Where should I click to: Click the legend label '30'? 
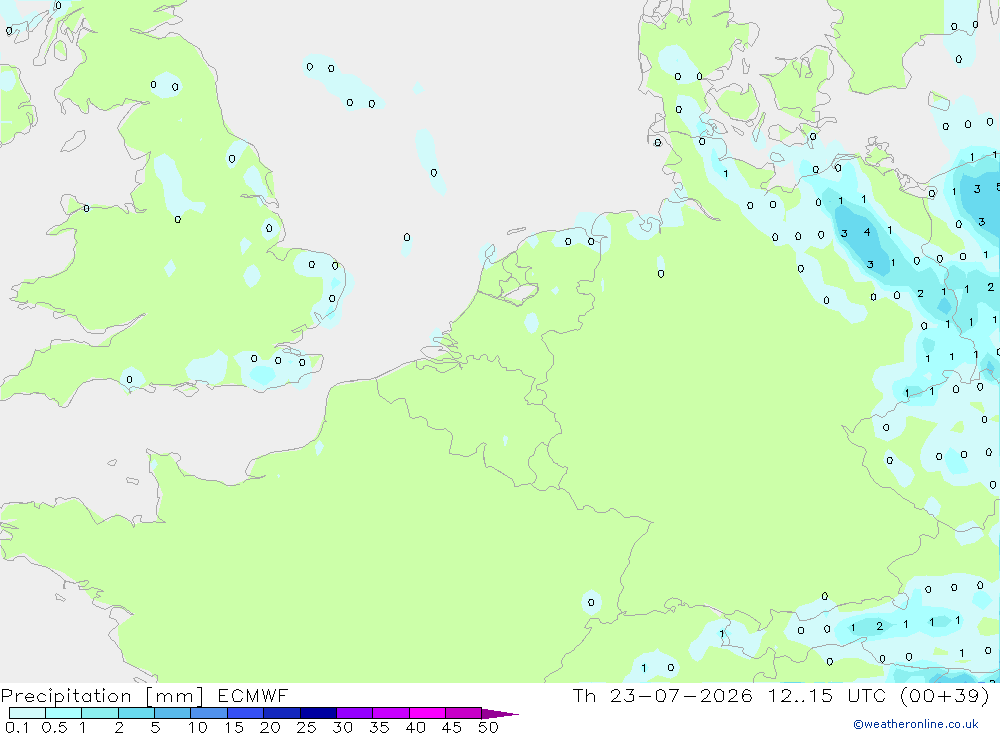pyautogui.click(x=343, y=727)
